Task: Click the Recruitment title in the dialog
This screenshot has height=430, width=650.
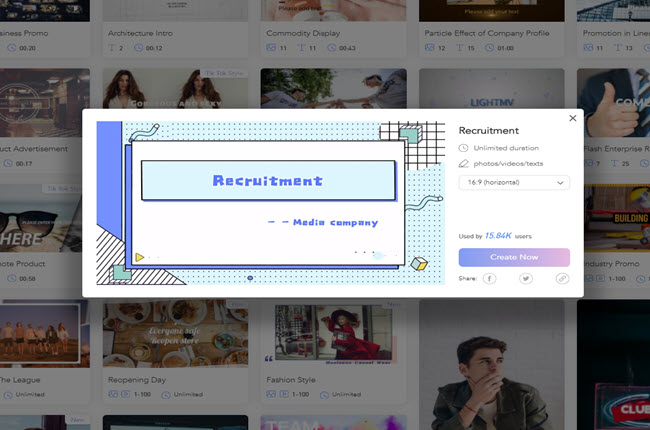Action: (x=489, y=131)
